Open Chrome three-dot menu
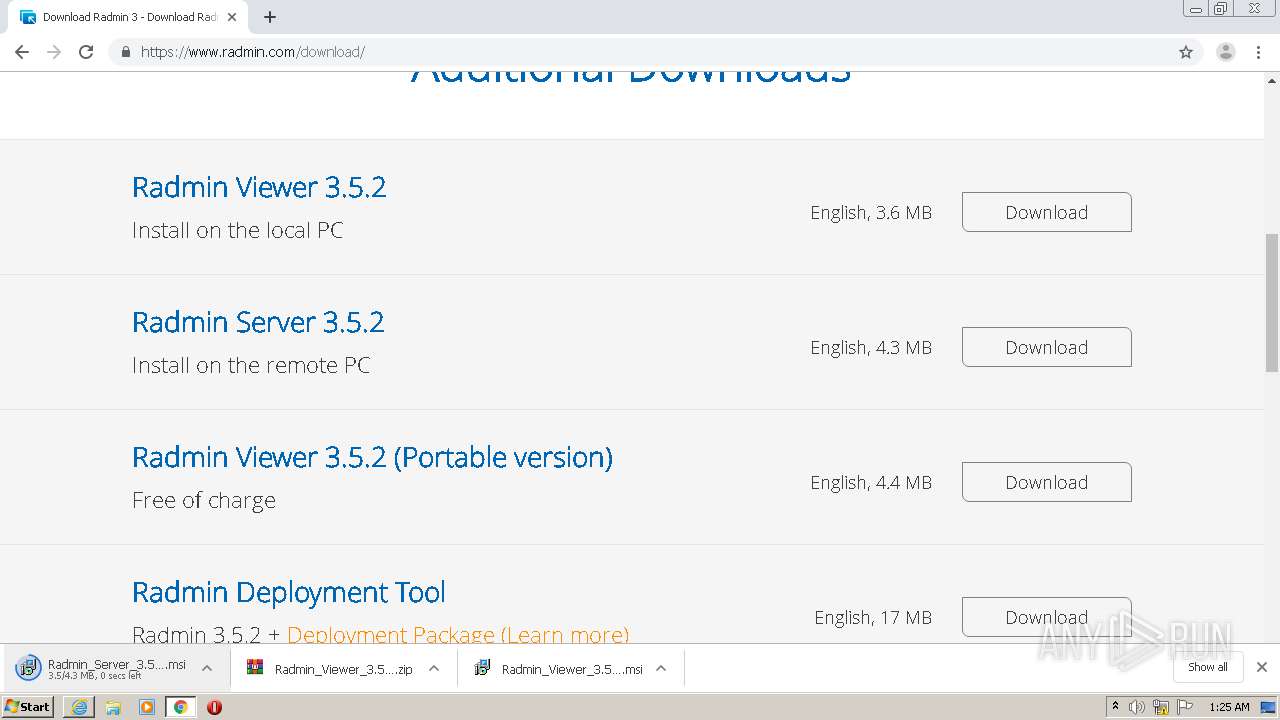1280x720 pixels. coord(1259,52)
